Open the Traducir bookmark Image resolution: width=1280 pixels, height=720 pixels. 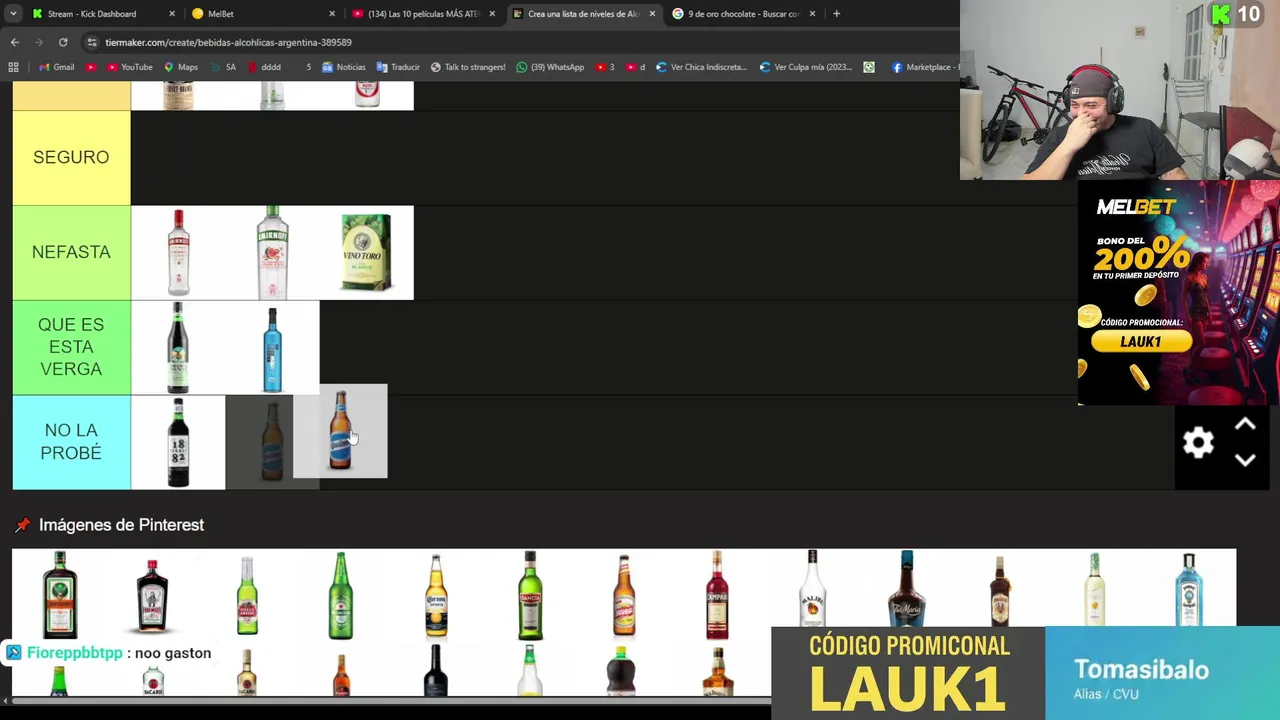pyautogui.click(x=398, y=67)
